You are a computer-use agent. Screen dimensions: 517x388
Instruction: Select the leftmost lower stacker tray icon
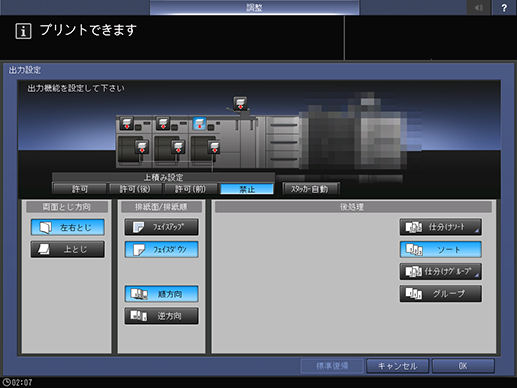click(142, 147)
